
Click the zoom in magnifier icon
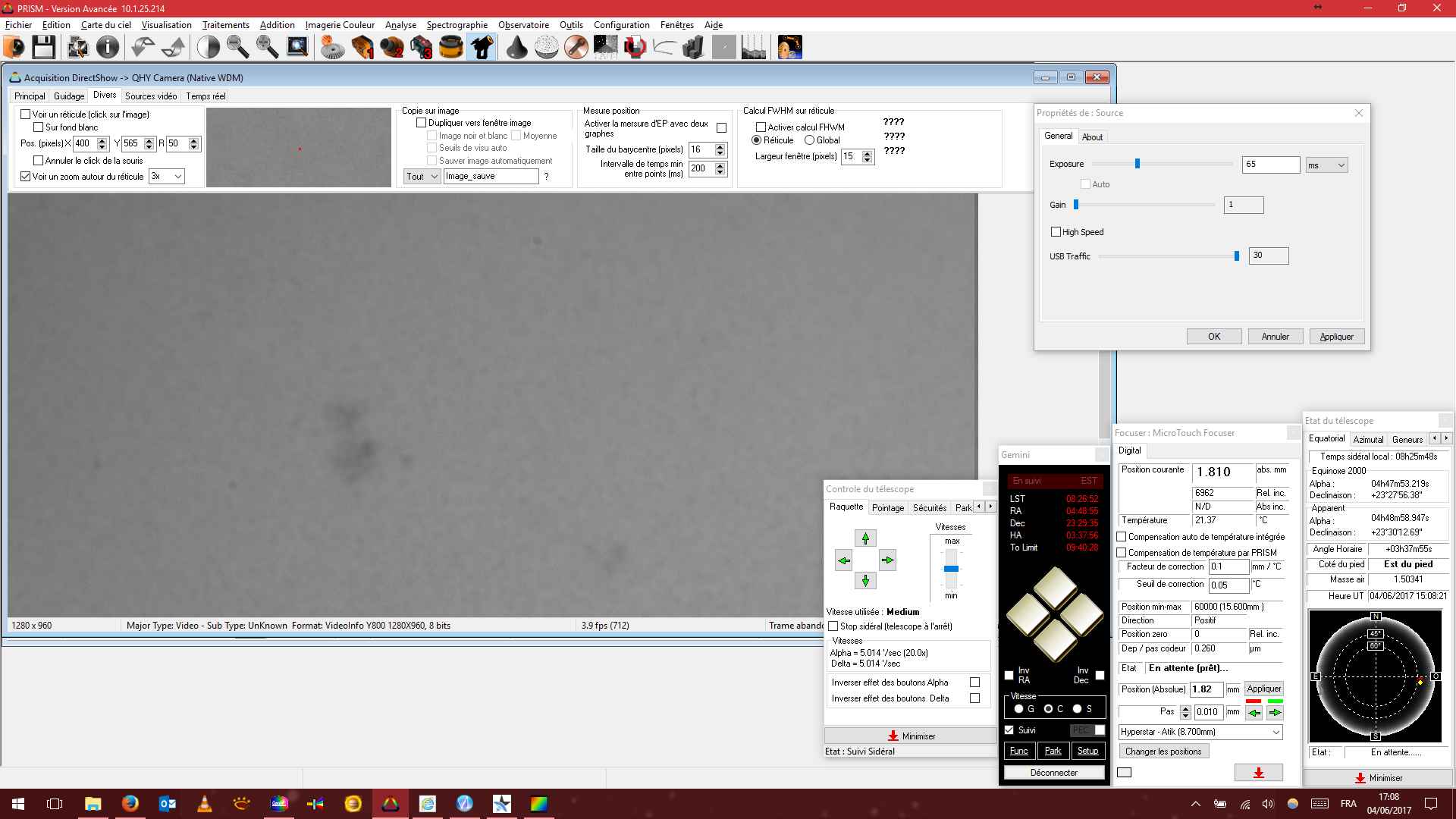(x=267, y=47)
